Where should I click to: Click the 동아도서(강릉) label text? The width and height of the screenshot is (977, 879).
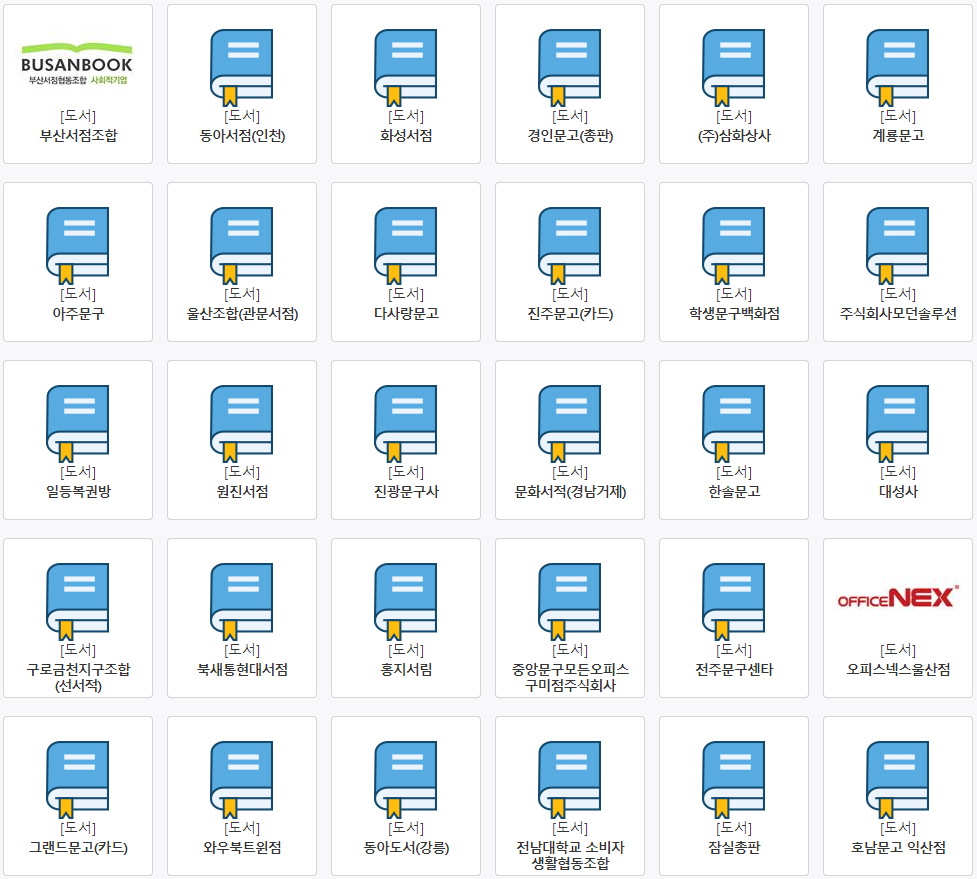[406, 848]
